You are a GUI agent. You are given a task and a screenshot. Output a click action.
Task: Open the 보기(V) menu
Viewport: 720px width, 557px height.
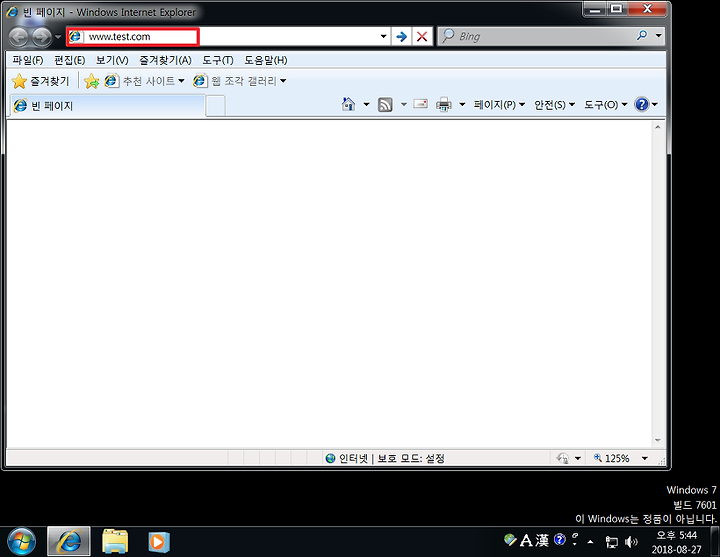coord(112,60)
